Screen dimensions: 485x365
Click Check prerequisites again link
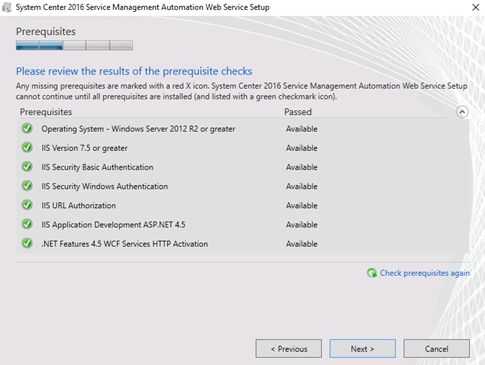(425, 273)
